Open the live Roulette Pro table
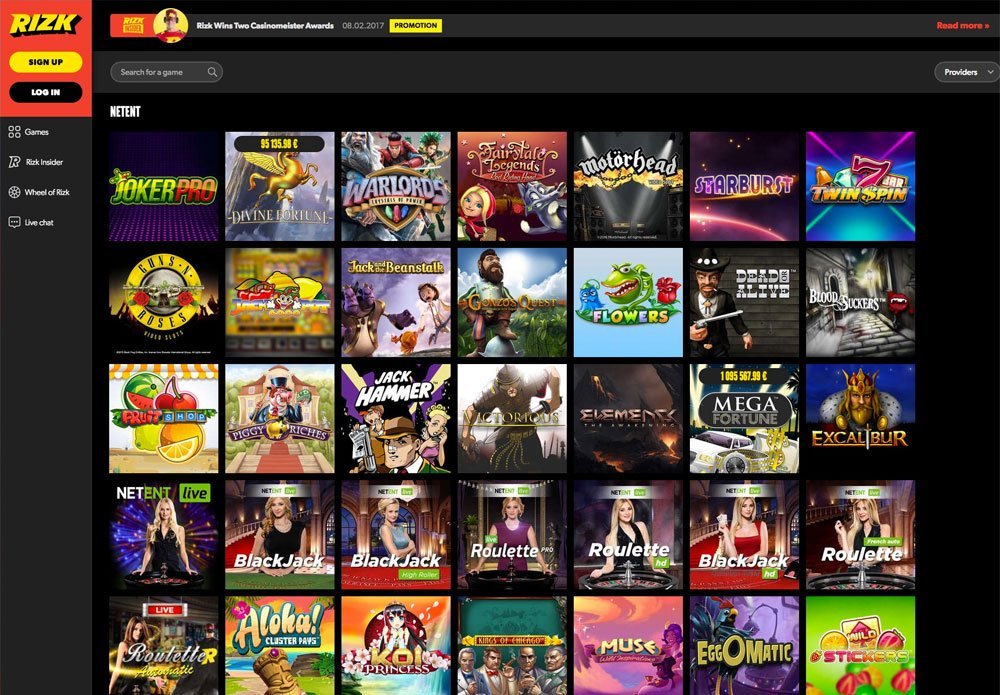The width and height of the screenshot is (1000, 695). click(x=511, y=534)
